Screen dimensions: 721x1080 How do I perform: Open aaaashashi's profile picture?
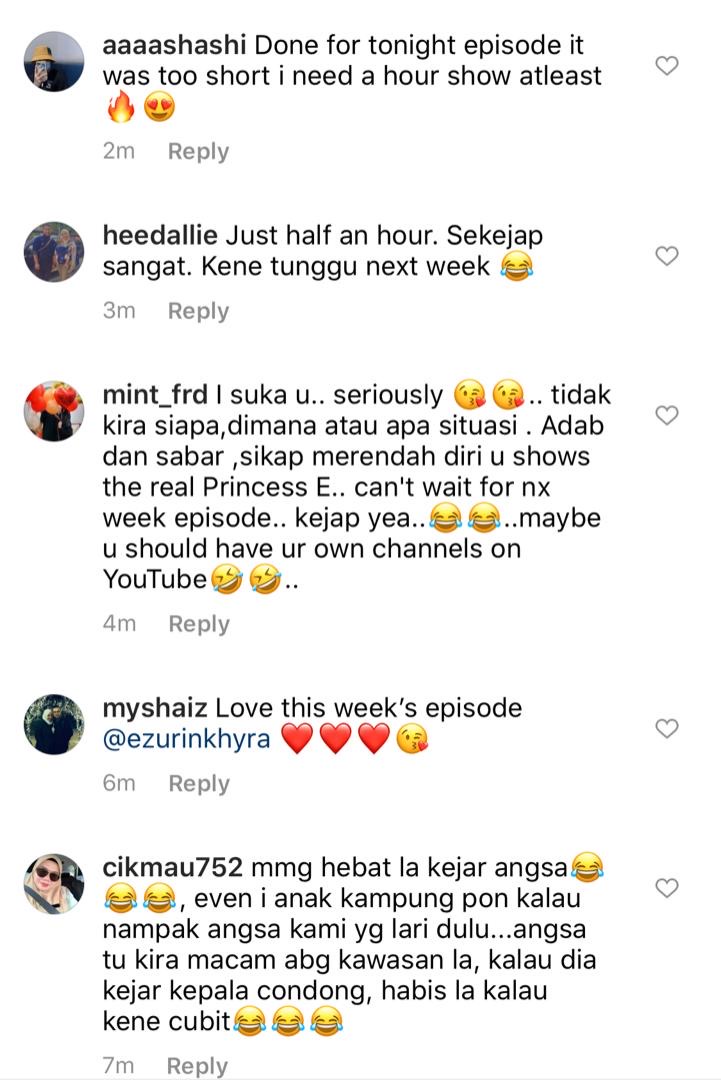tap(54, 61)
